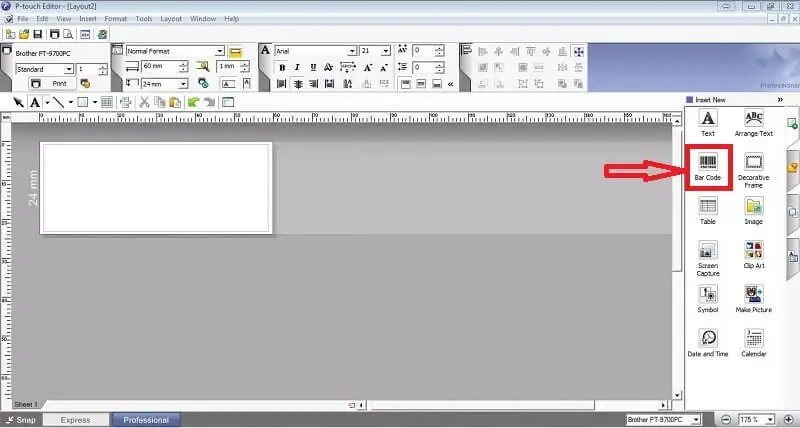Viewport: 800px width, 428px height.
Task: Click the white label canvas
Action: click(x=155, y=188)
